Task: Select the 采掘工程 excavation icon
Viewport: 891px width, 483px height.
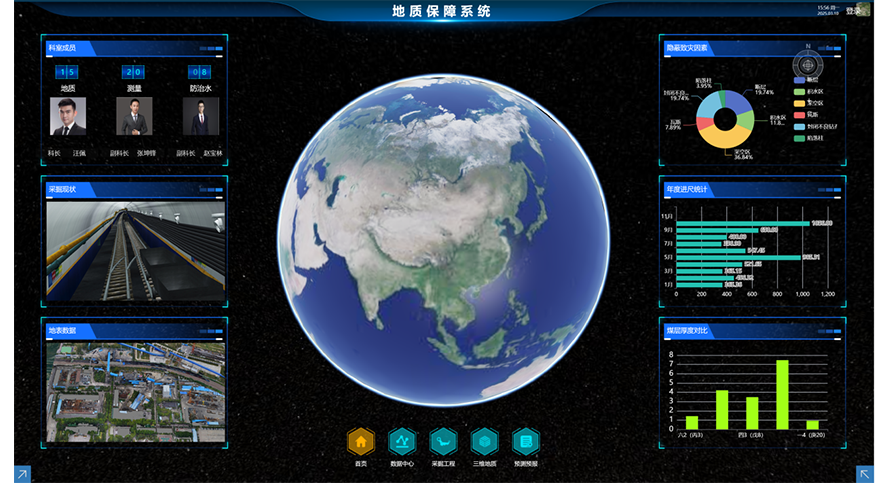Action: [443, 441]
